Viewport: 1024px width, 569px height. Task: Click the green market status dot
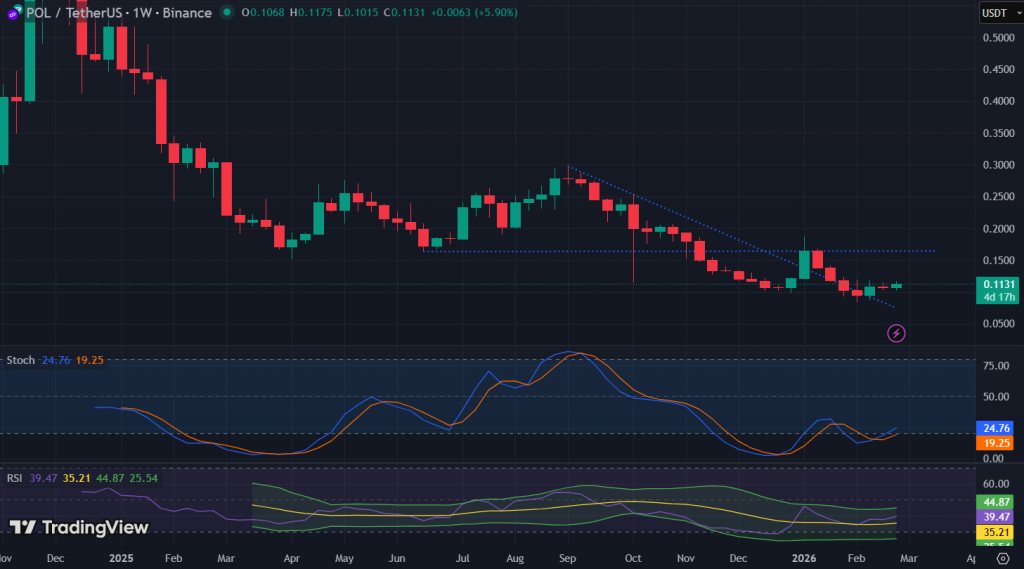coord(228,13)
